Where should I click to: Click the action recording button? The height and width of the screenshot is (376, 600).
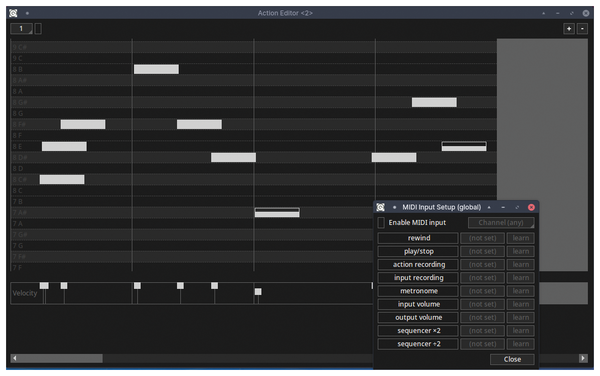click(418, 265)
